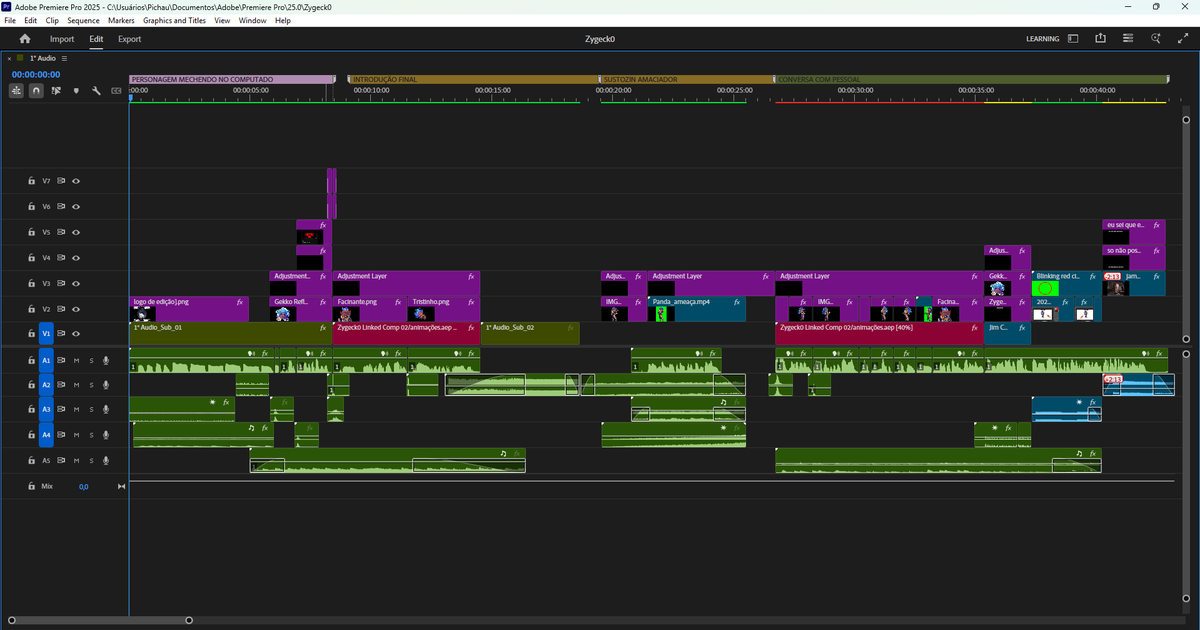Toggle A1 track targeting button
The width and height of the screenshot is (1200, 630).
coord(46,360)
